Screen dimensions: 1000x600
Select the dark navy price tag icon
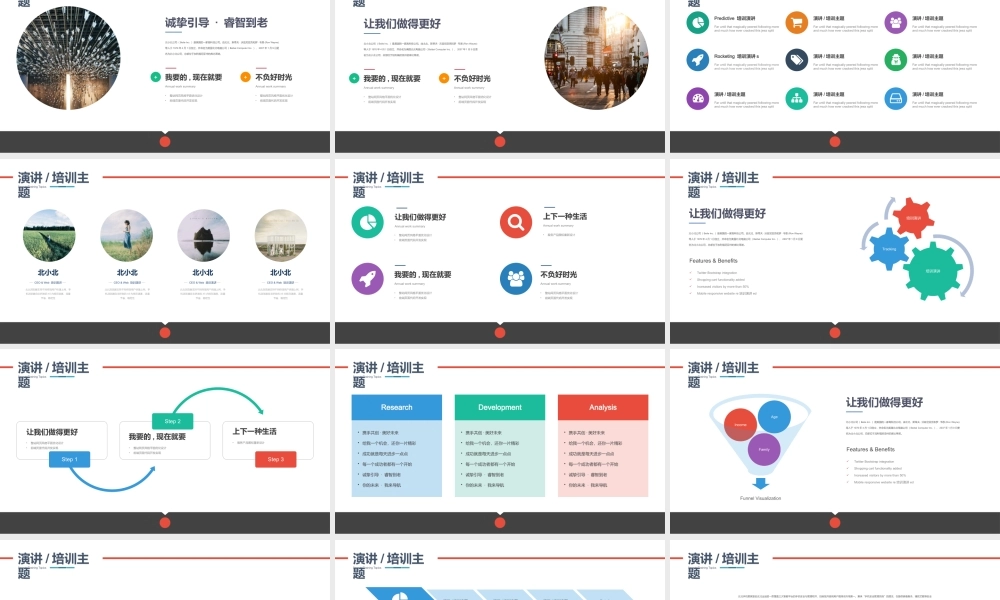coord(797,60)
